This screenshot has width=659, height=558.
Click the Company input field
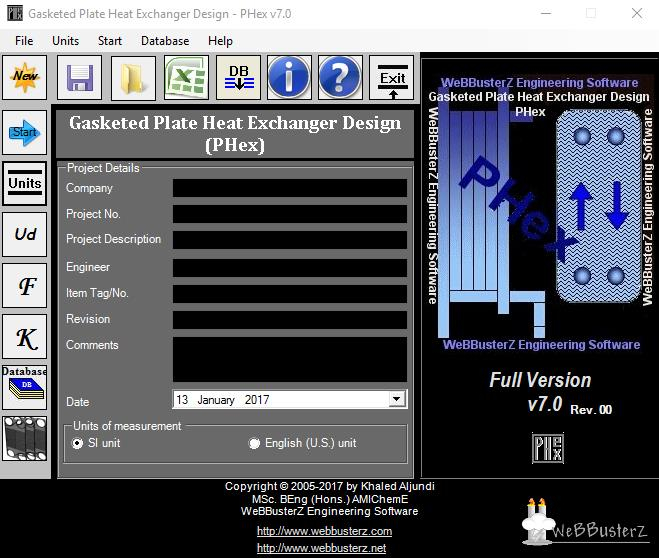[289, 188]
